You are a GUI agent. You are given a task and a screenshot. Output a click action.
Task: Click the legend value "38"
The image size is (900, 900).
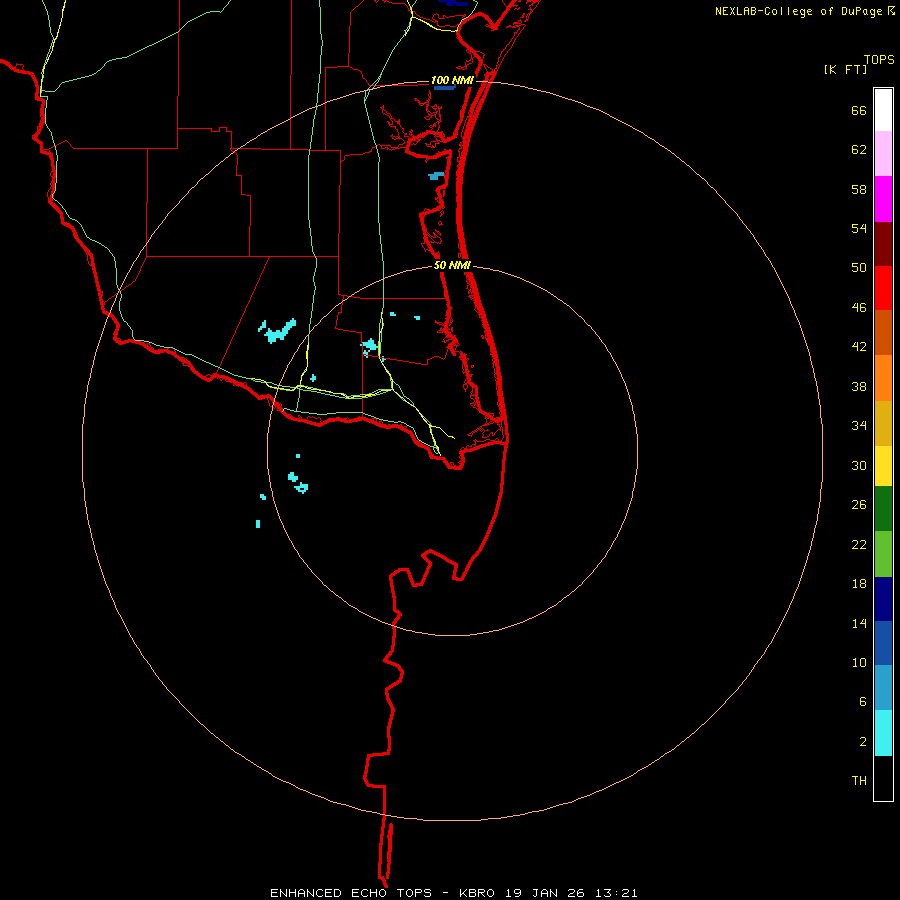(x=859, y=386)
